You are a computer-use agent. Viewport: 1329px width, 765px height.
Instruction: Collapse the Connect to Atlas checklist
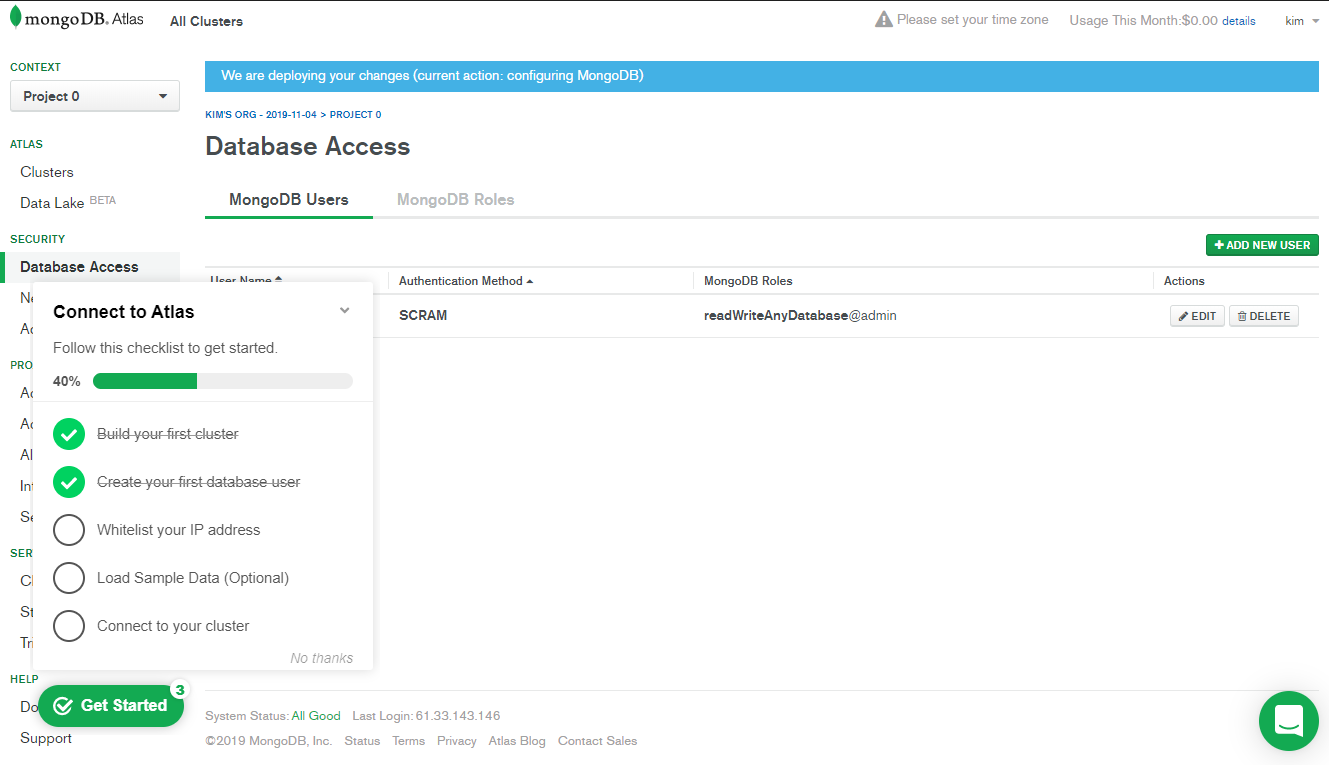point(344,311)
